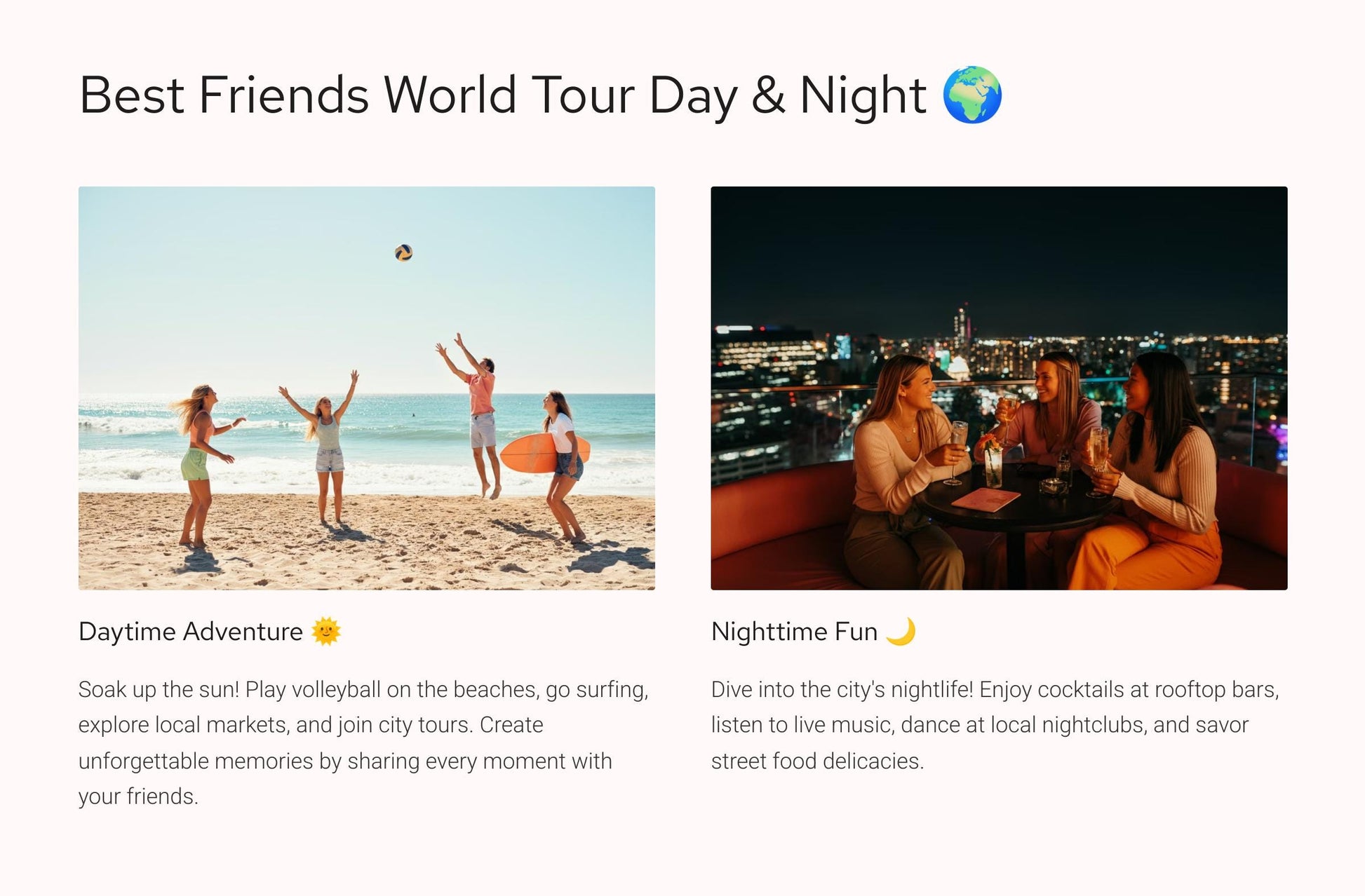Click the sun emoji beside Daytime Adventure

tap(326, 631)
